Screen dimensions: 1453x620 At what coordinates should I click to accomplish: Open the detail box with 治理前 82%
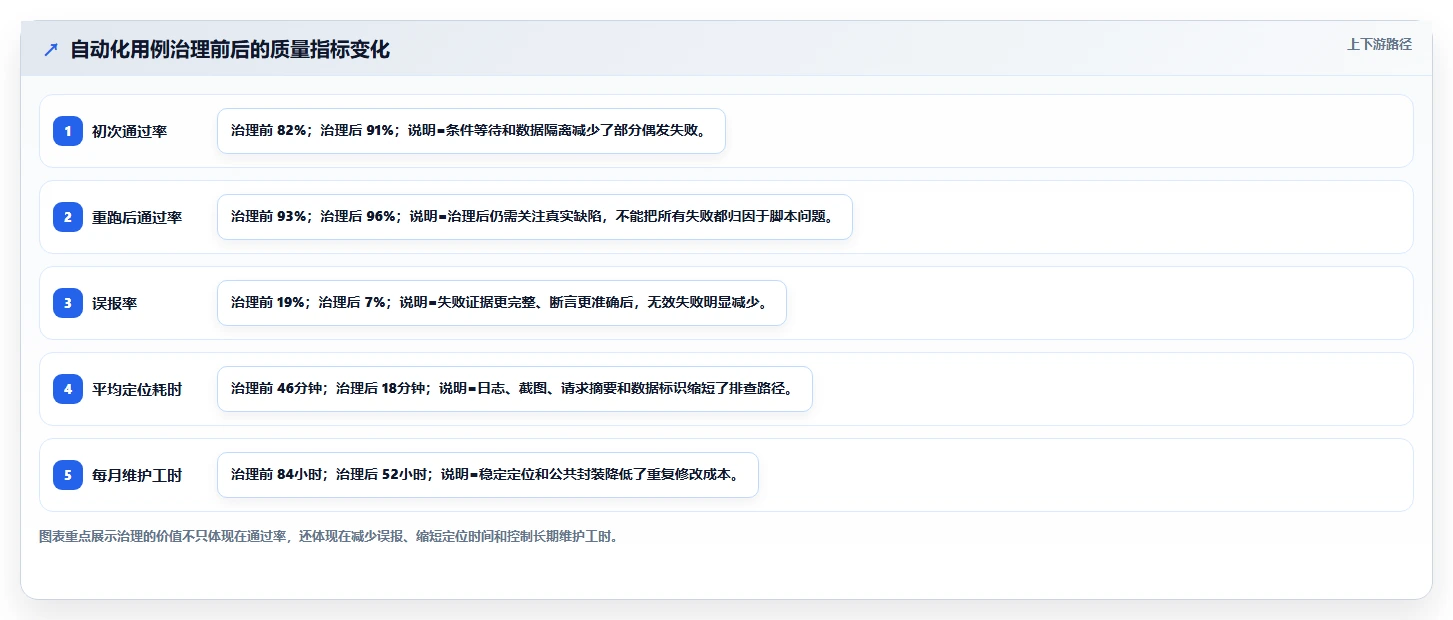pos(471,131)
